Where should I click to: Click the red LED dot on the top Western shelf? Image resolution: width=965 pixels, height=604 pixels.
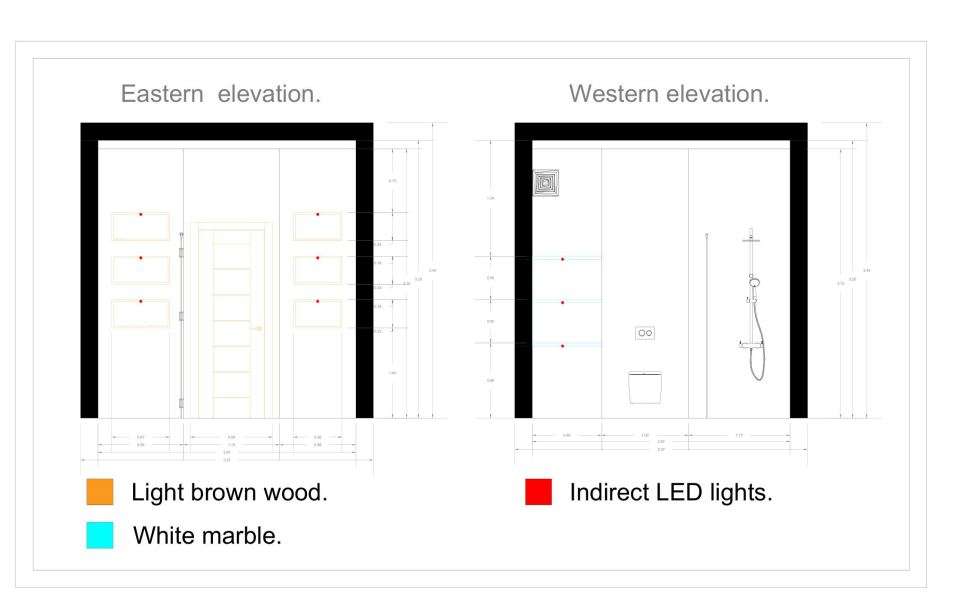pyautogui.click(x=563, y=259)
